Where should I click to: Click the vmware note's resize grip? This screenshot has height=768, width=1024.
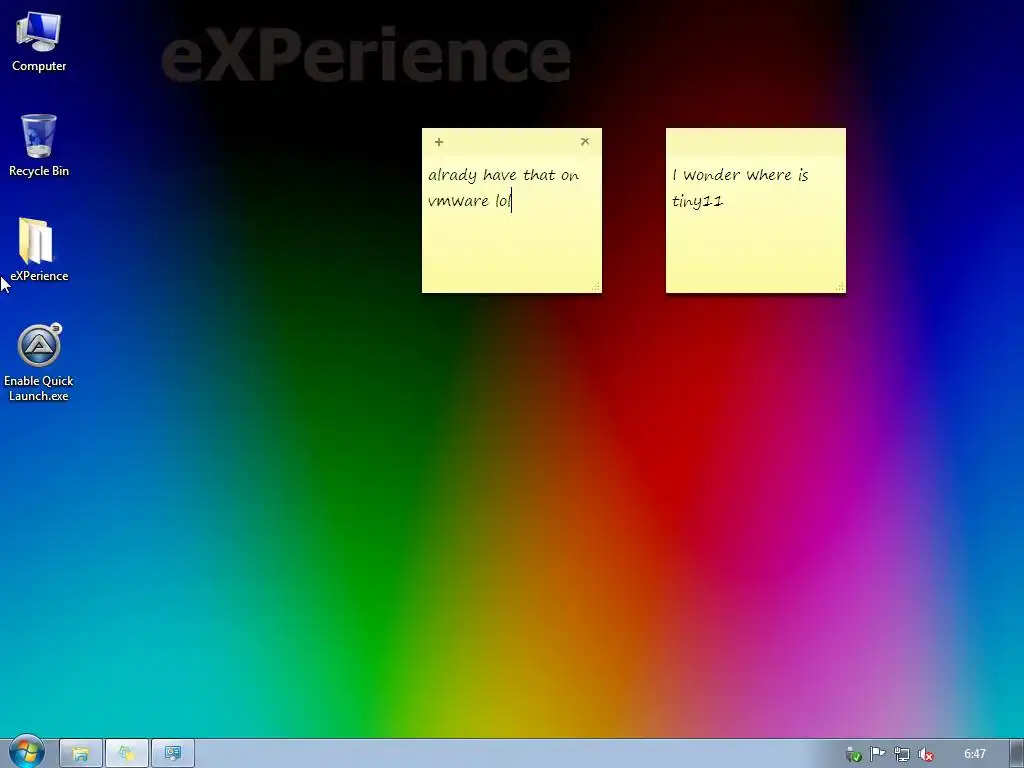click(596, 287)
